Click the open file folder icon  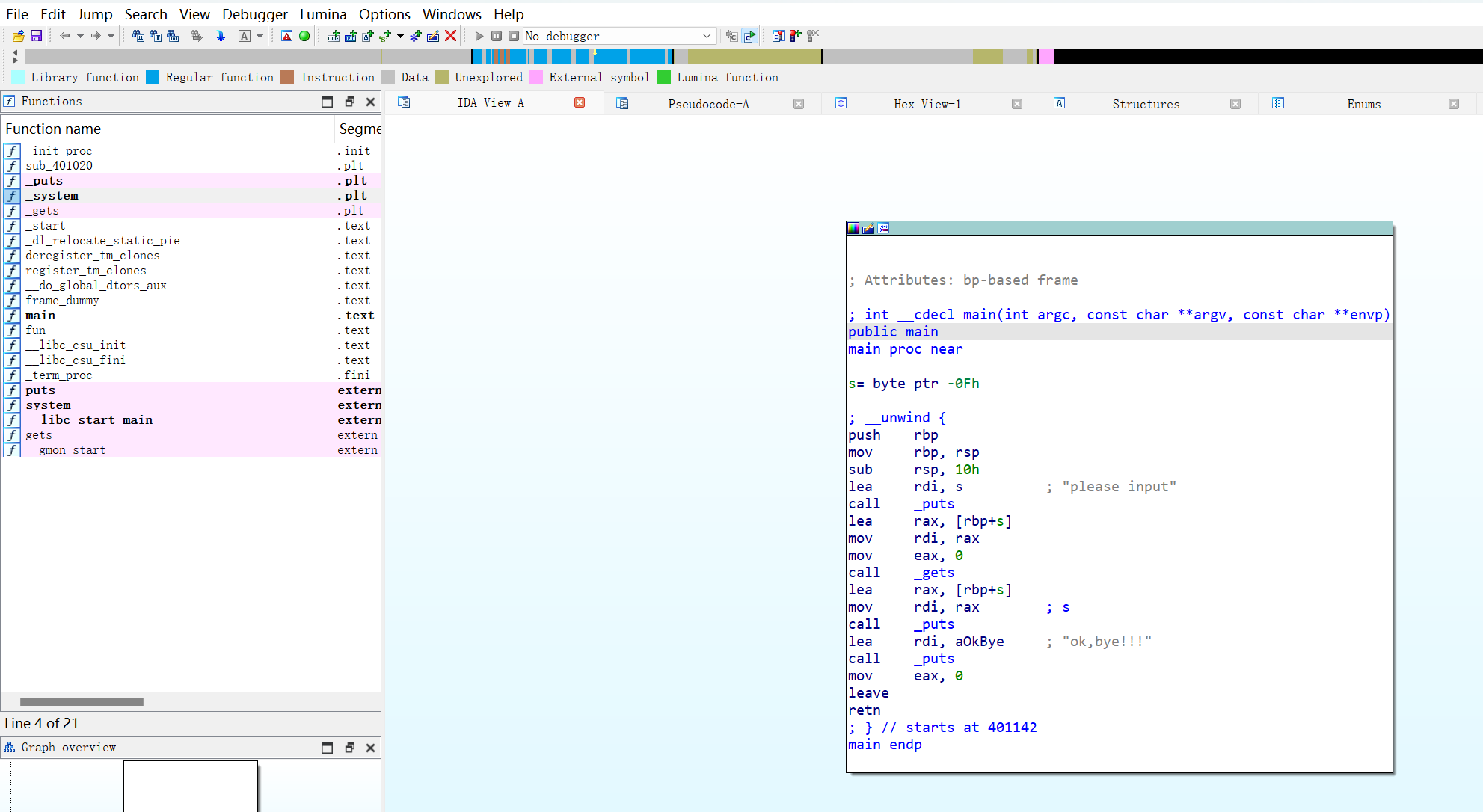[19, 35]
